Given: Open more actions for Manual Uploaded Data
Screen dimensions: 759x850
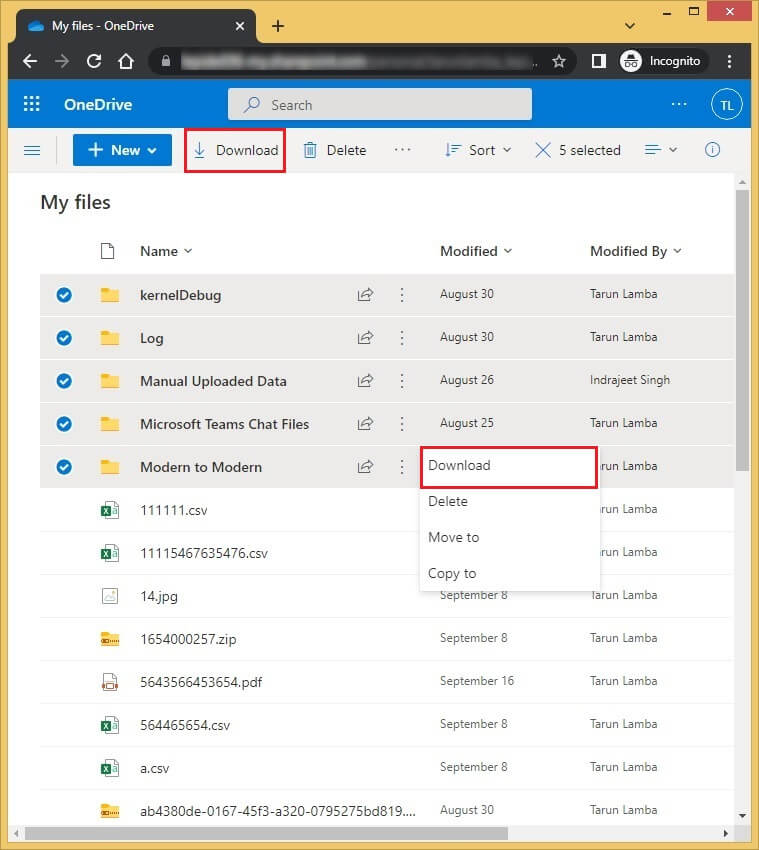Looking at the screenshot, I should [402, 381].
